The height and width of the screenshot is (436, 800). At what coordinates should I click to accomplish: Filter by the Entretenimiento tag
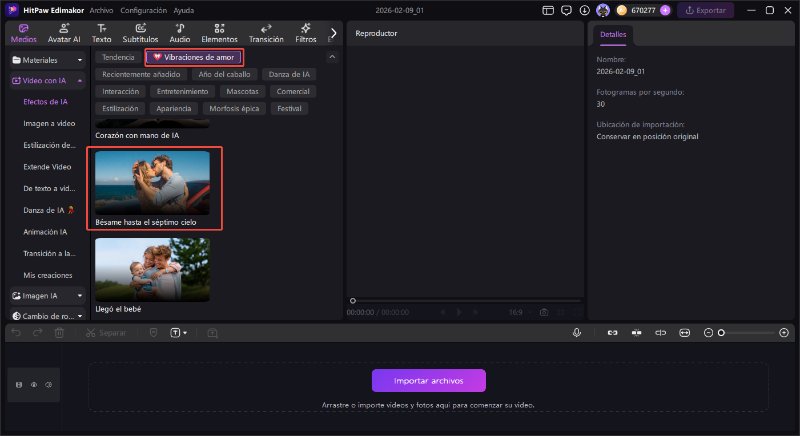pyautogui.click(x=183, y=91)
